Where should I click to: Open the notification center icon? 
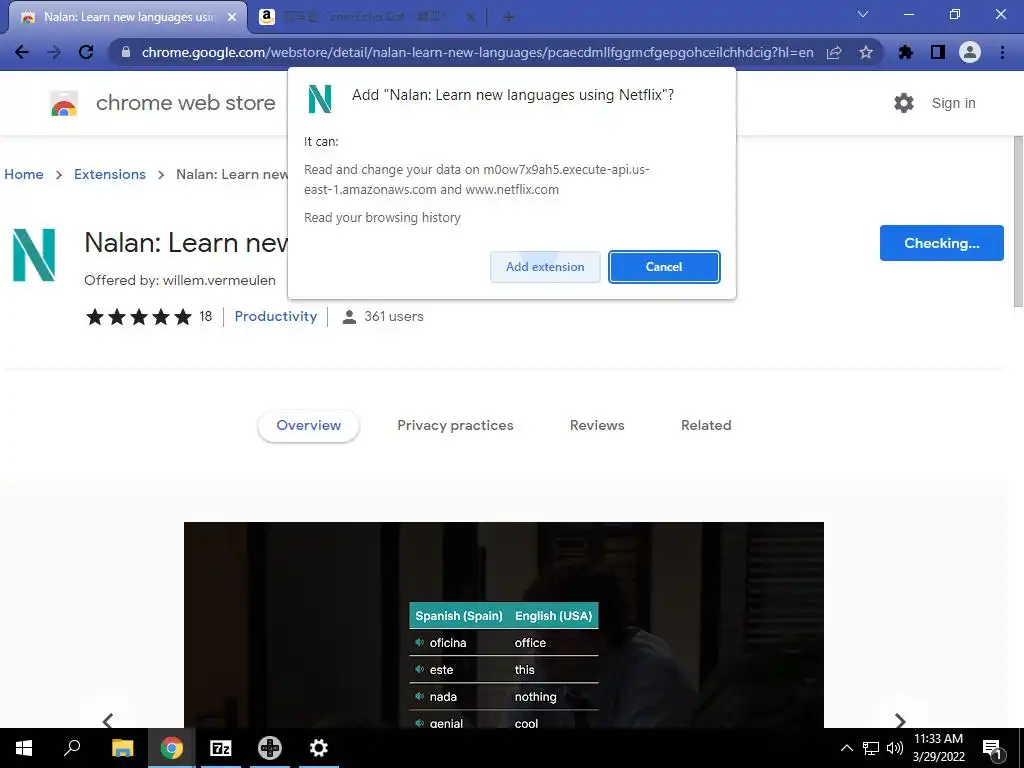(992, 749)
